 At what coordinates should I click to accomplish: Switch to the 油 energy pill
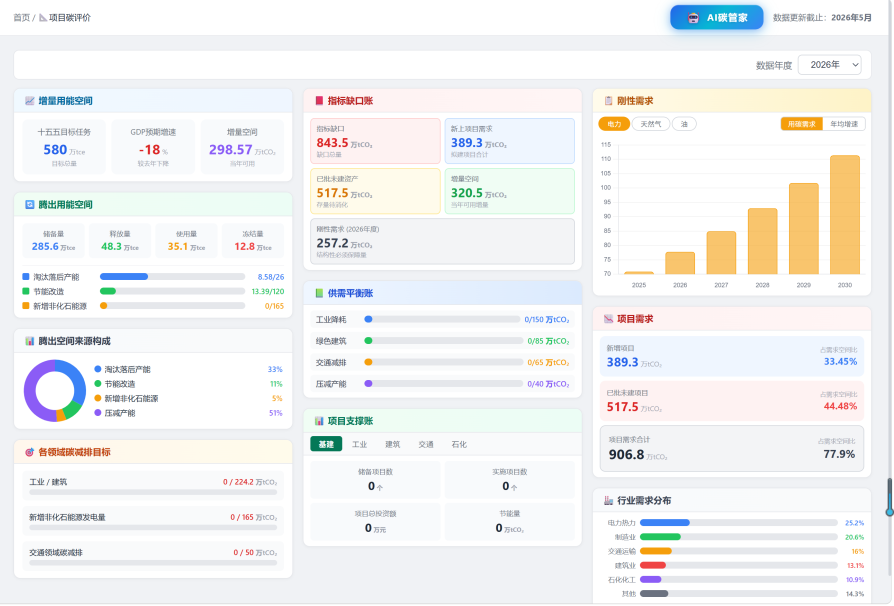[684, 124]
